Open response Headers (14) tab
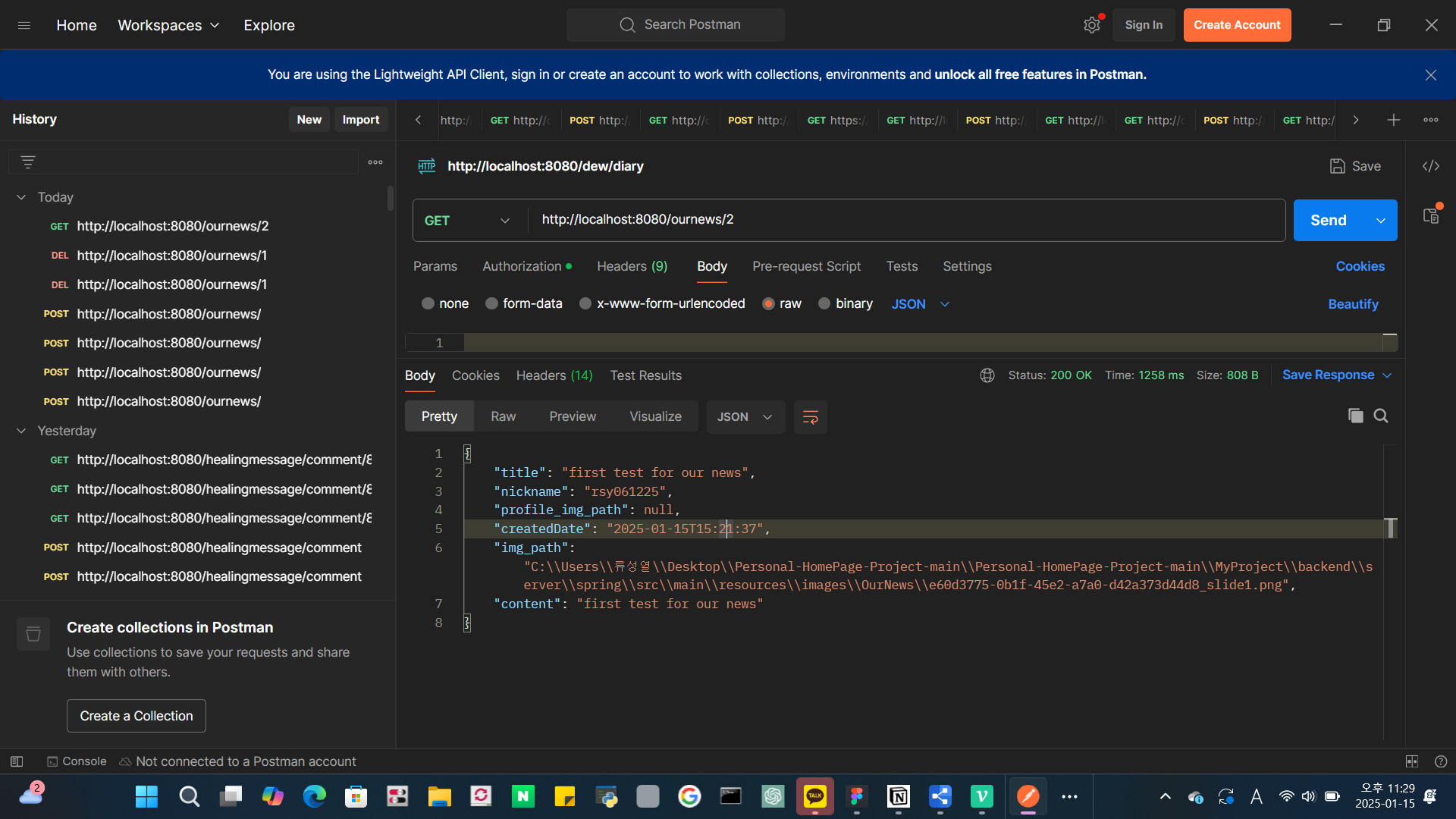The height and width of the screenshot is (819, 1456). tap(554, 375)
